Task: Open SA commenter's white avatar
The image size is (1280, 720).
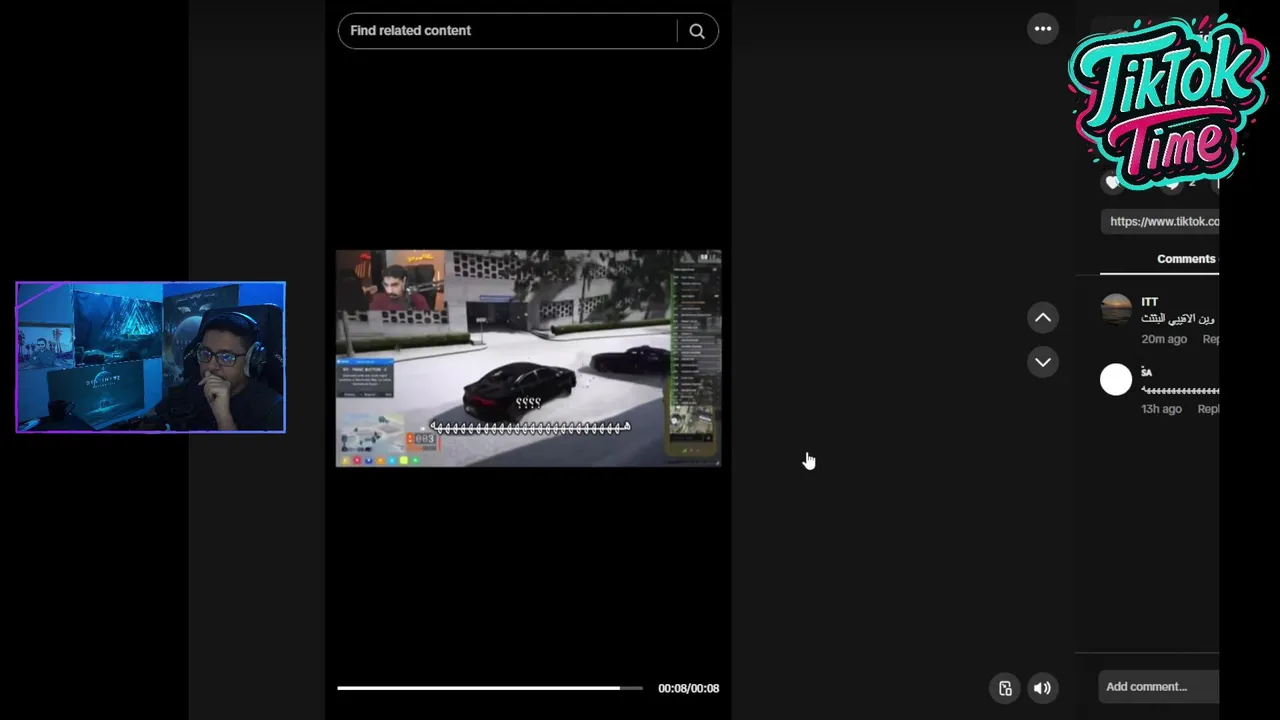Action: coord(1116,379)
